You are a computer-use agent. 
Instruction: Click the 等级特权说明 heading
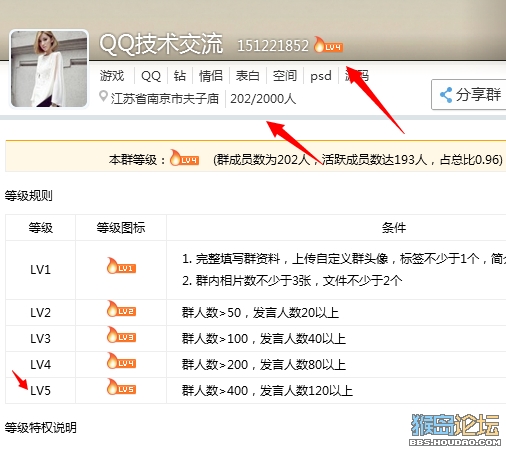tap(41, 428)
